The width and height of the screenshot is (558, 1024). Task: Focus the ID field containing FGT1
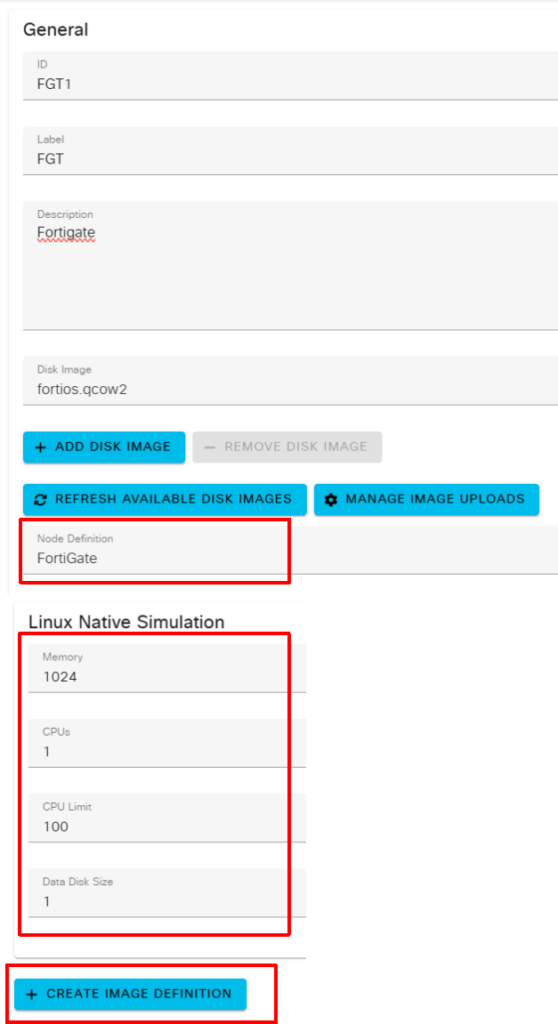[x=290, y=75]
